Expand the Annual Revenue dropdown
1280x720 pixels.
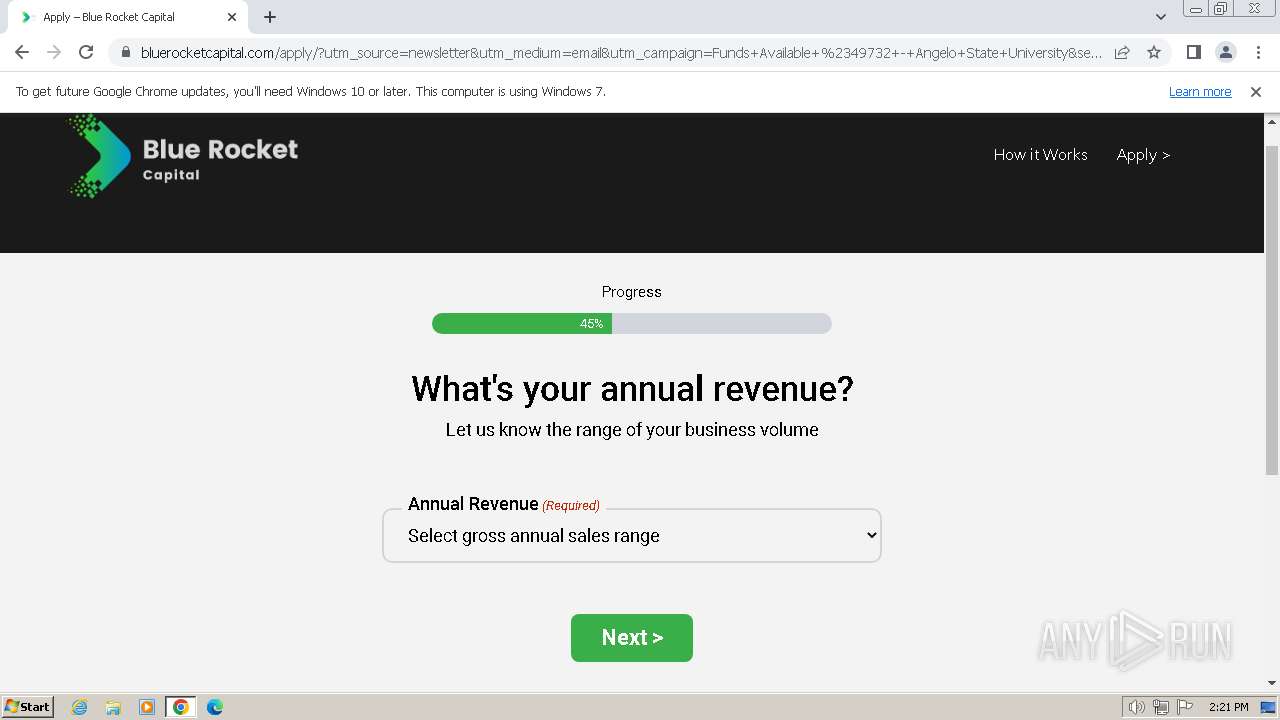[632, 536]
